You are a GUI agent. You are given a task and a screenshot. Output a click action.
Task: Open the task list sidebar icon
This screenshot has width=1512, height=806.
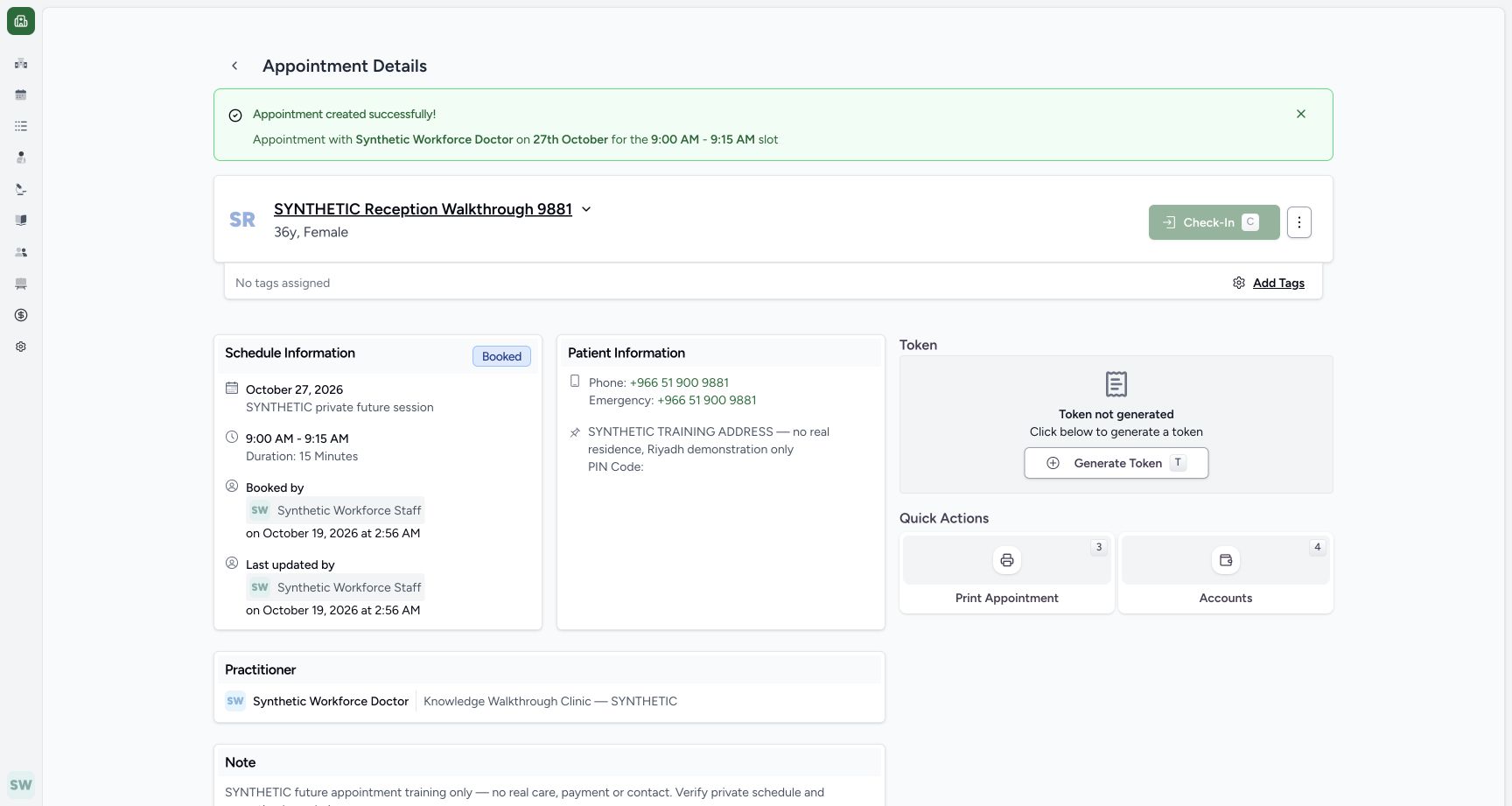click(21, 126)
